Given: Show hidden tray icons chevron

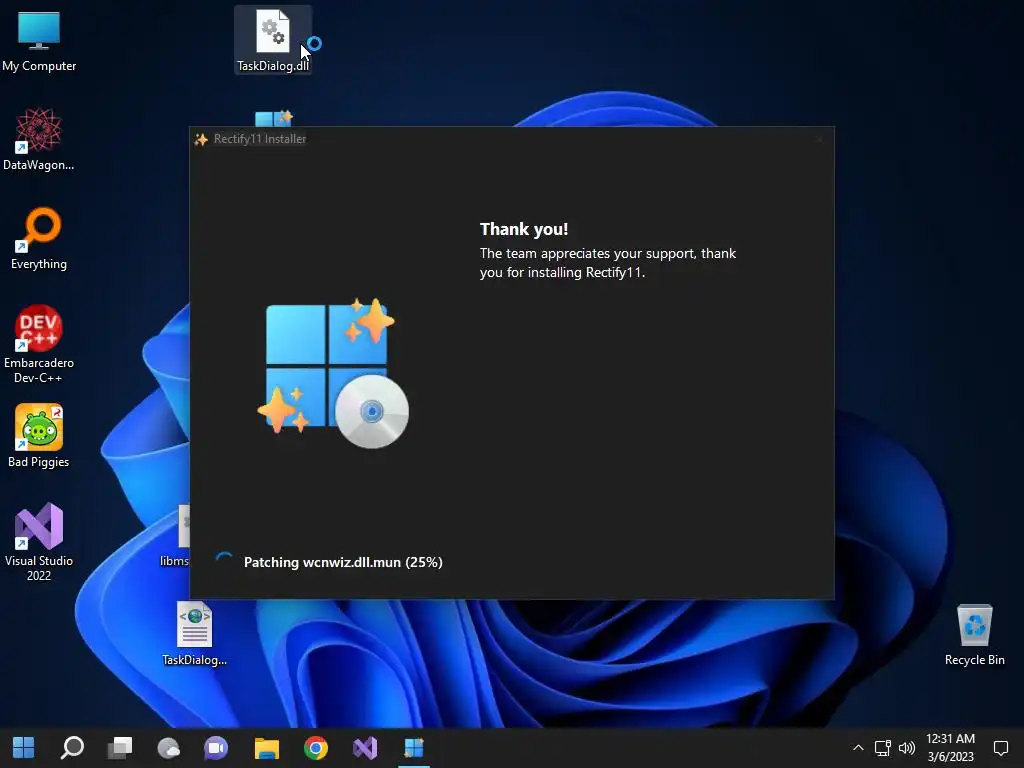Looking at the screenshot, I should (x=858, y=748).
